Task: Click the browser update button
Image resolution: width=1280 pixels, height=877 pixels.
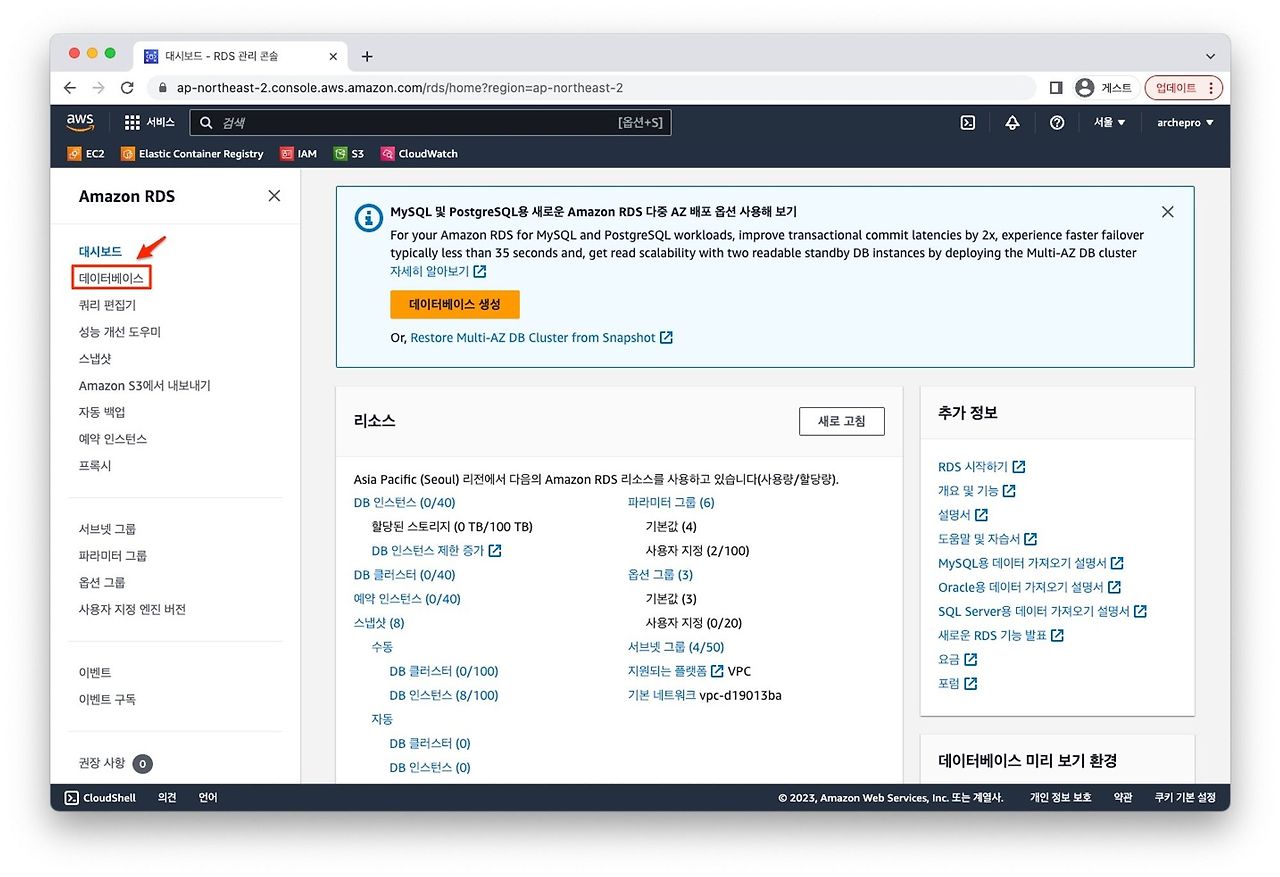Action: tap(1184, 88)
